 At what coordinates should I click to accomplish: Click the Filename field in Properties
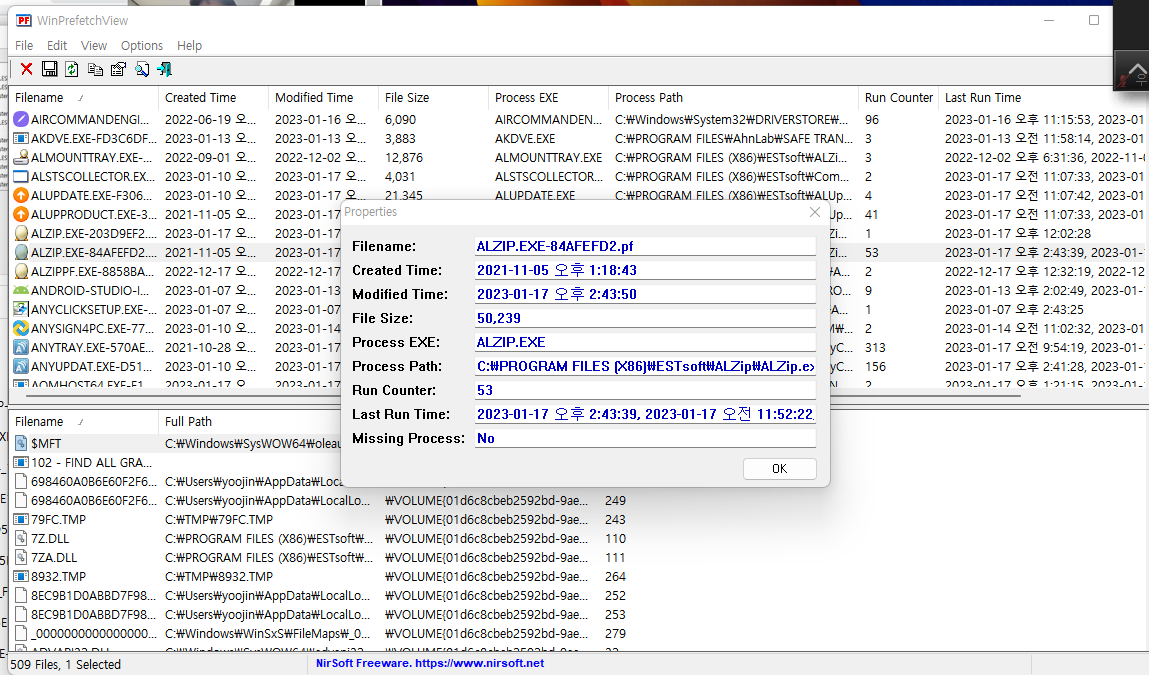tap(645, 246)
